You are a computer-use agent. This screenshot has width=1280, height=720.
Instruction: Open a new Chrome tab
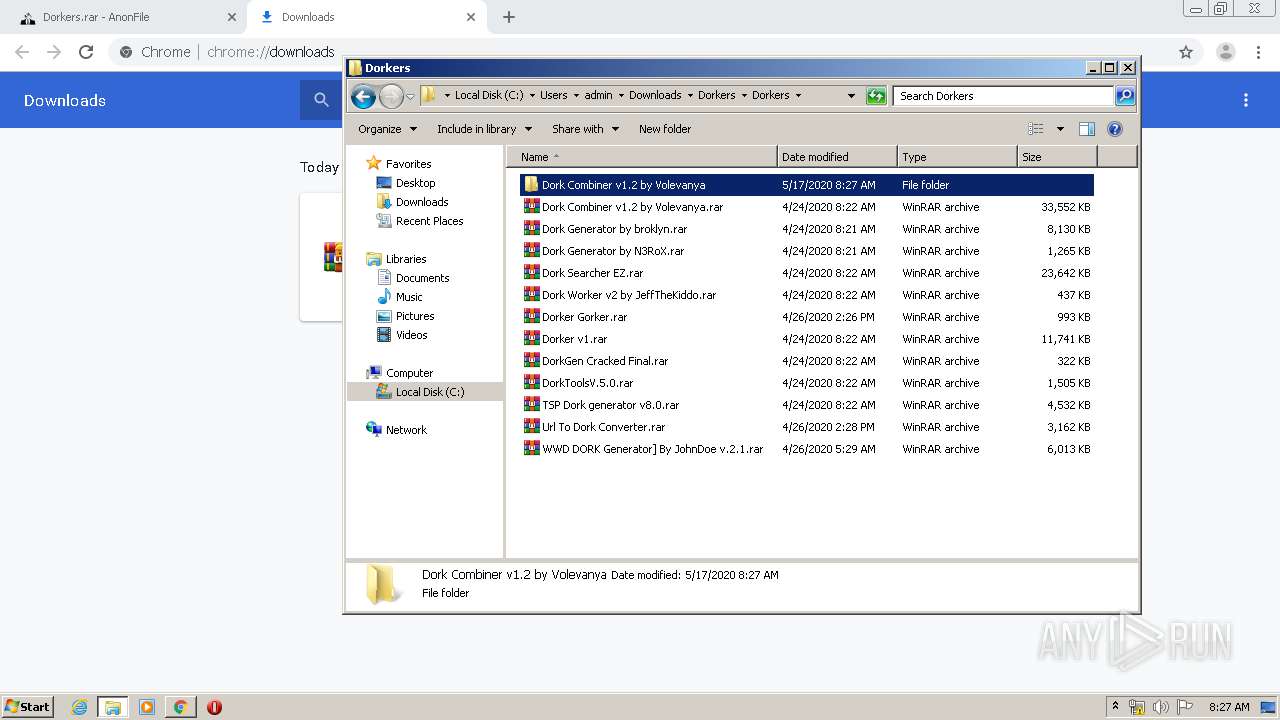509,17
